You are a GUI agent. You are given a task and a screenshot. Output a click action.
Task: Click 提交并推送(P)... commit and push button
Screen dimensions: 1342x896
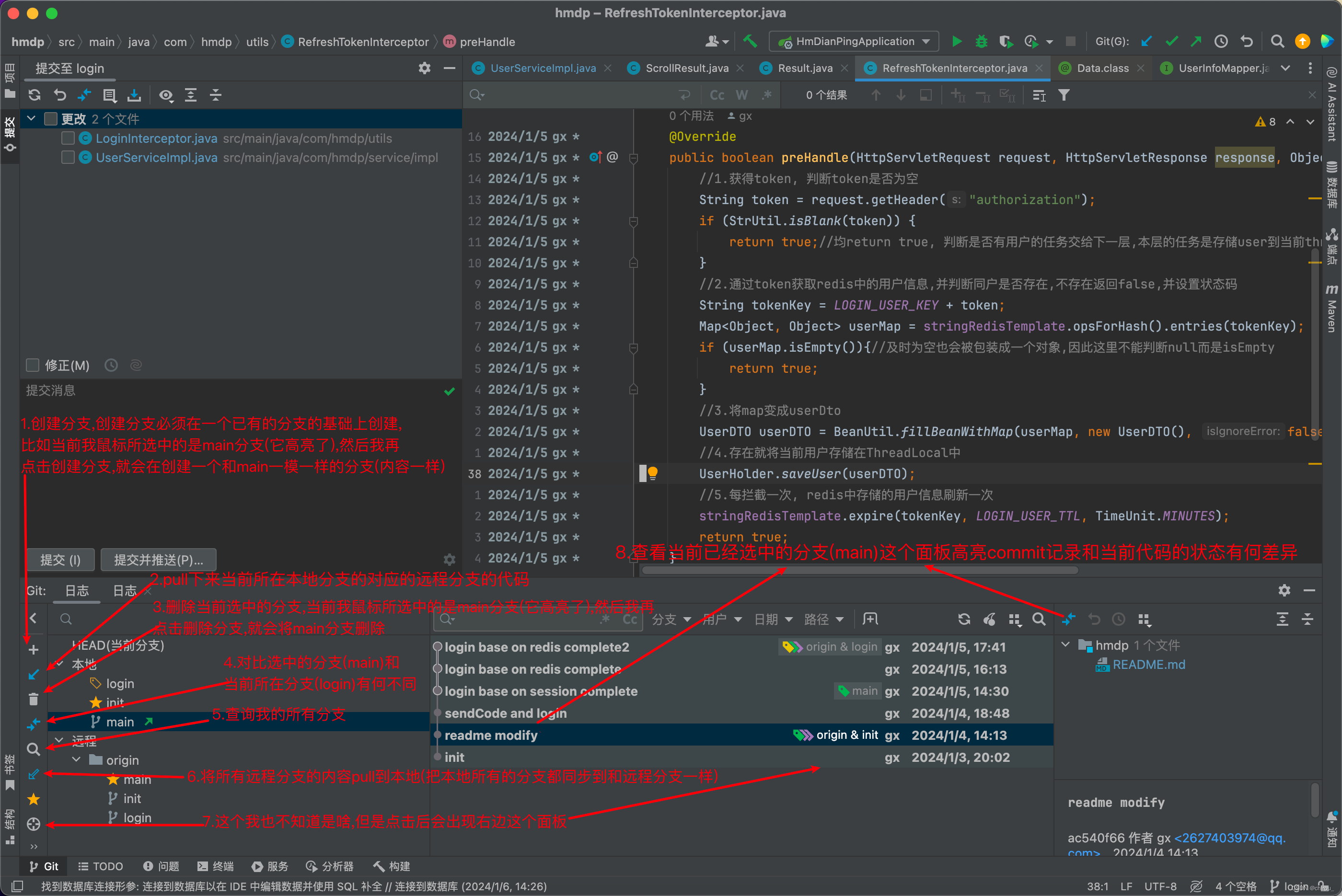click(x=158, y=560)
